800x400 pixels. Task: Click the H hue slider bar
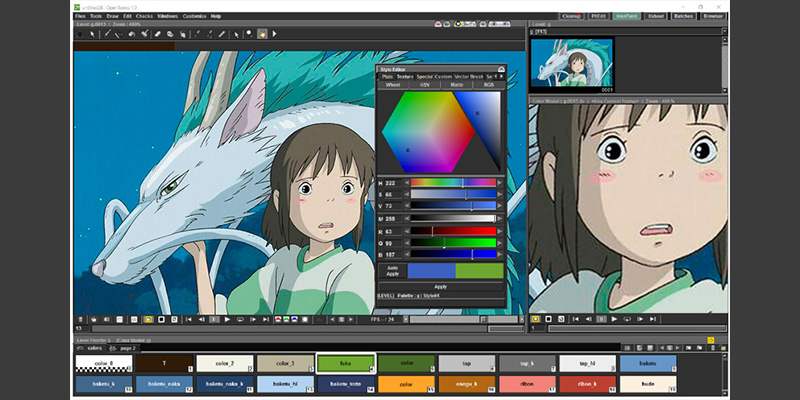point(454,183)
